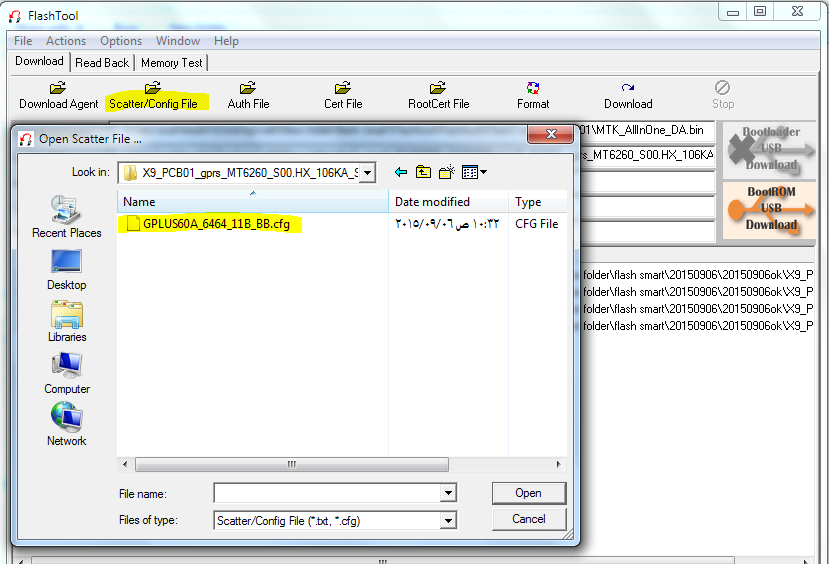The height and width of the screenshot is (564, 829).
Task: Switch to the Read Back tab
Action: [x=102, y=63]
